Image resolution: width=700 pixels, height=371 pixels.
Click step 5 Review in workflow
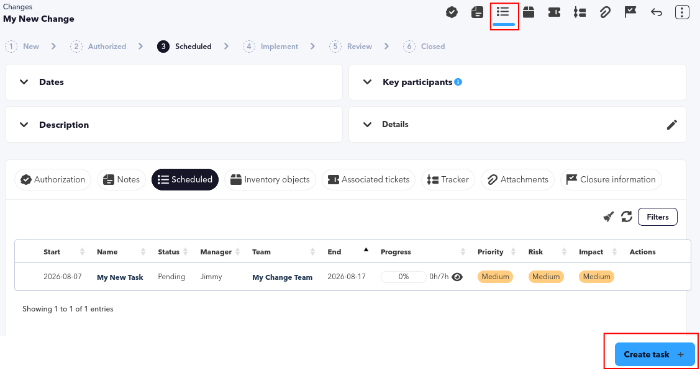351,46
